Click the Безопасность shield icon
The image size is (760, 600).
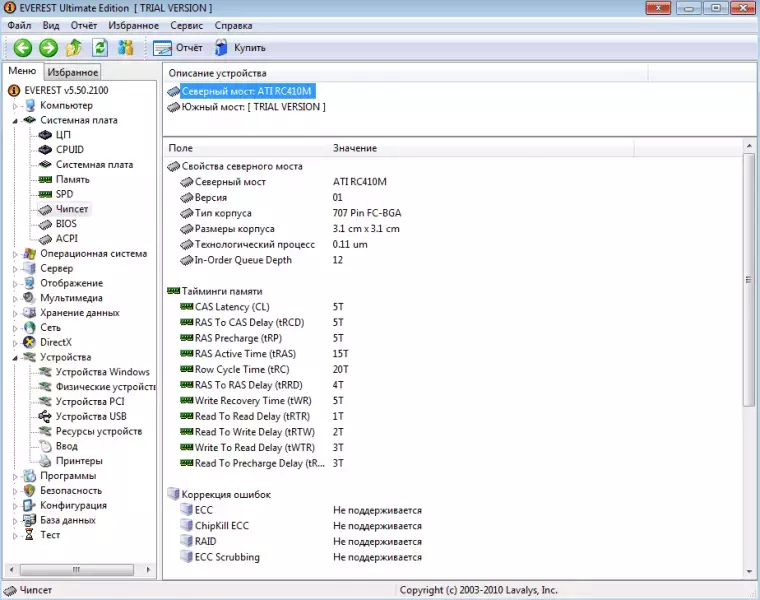(30, 490)
